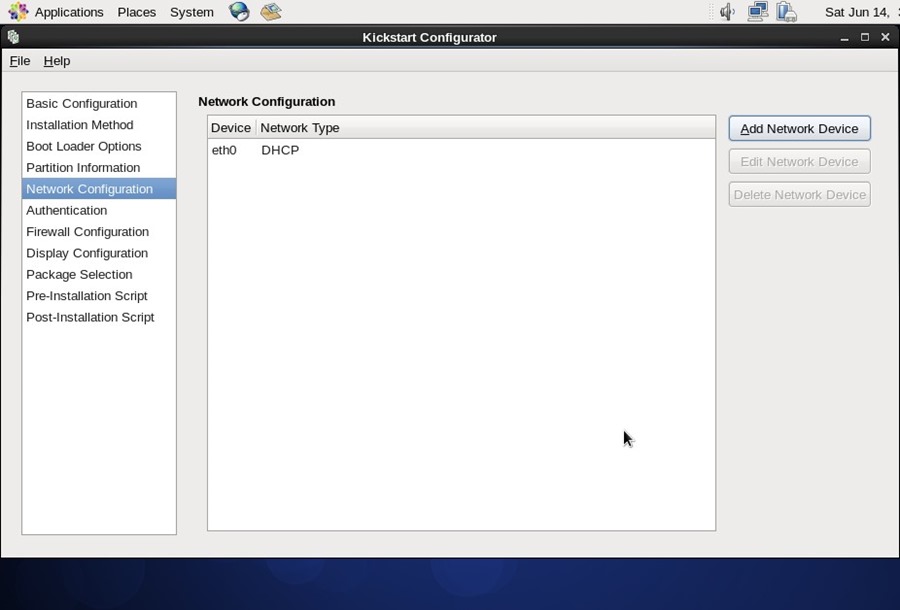This screenshot has width=900, height=610.
Task: Open the Help menu
Action: pos(57,61)
